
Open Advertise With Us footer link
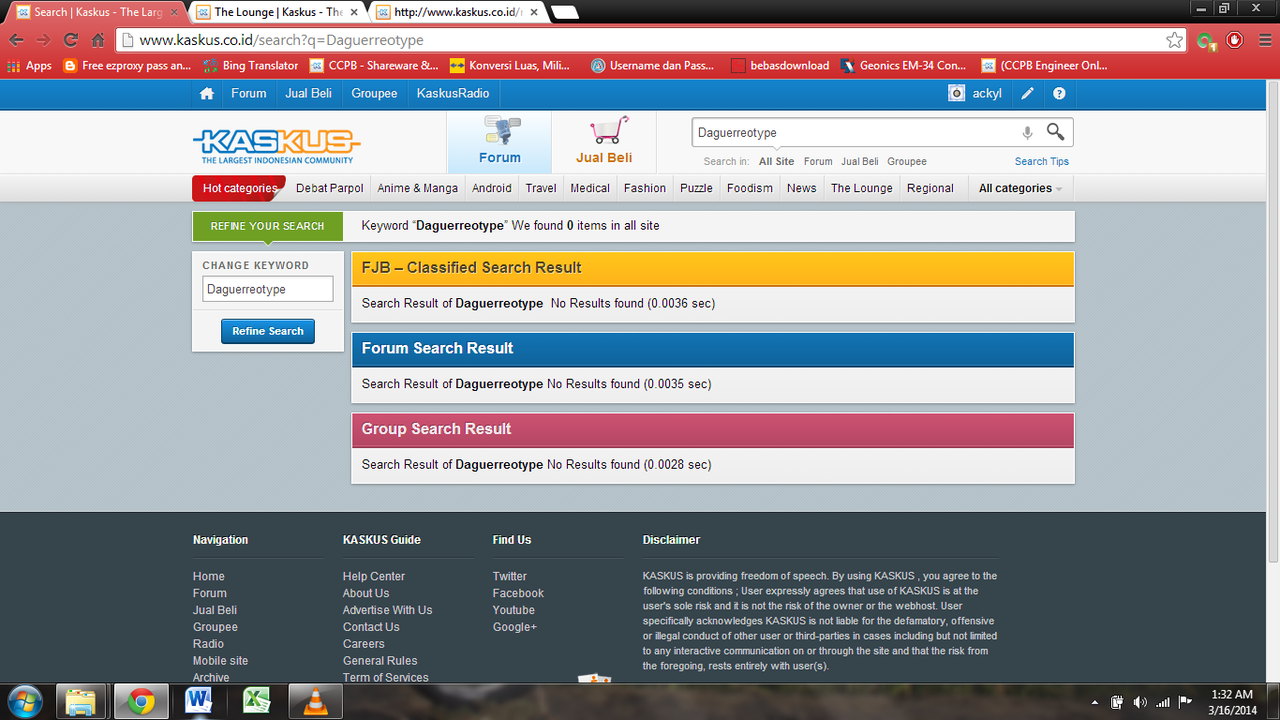(388, 610)
